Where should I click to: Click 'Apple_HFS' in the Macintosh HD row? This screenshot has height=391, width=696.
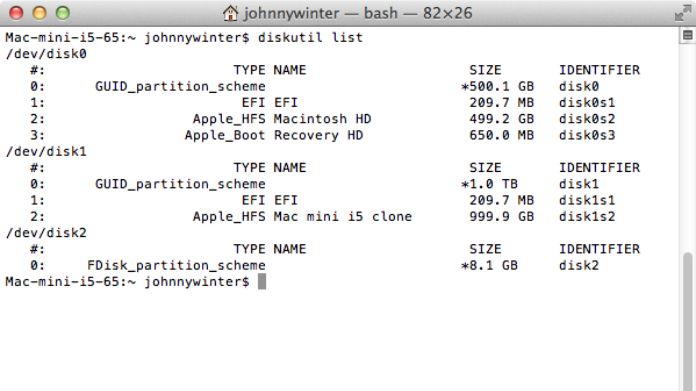[x=229, y=118]
